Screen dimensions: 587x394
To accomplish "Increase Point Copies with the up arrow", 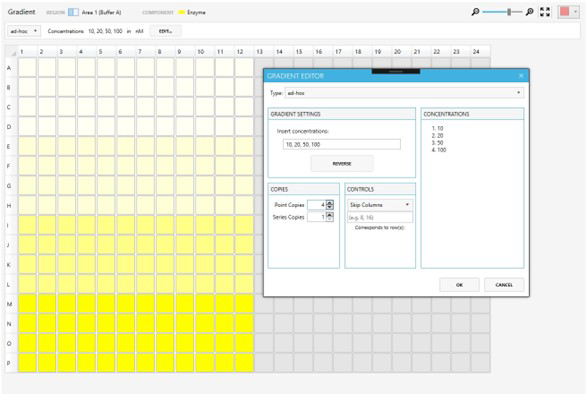I will click(329, 203).
